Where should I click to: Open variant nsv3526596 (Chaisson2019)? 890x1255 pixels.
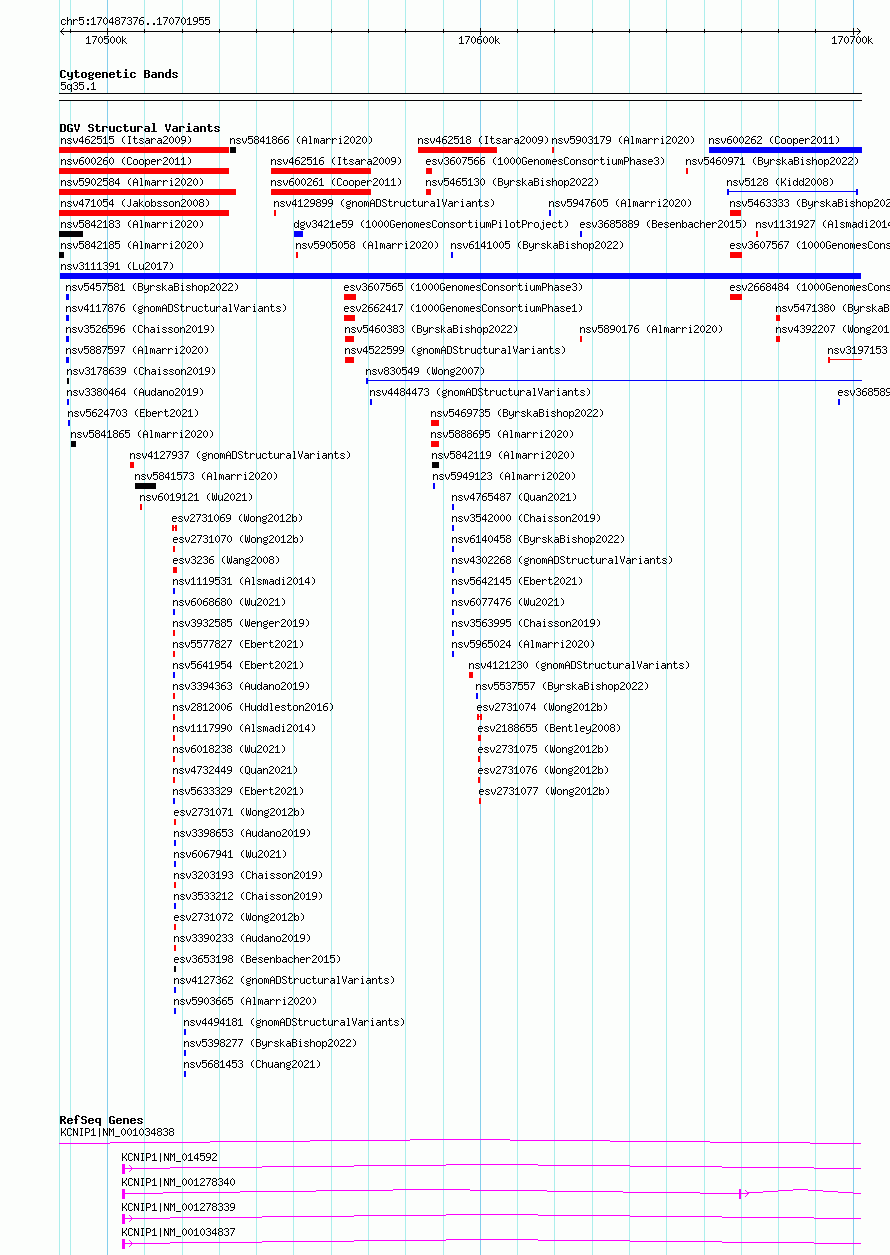tap(141, 329)
